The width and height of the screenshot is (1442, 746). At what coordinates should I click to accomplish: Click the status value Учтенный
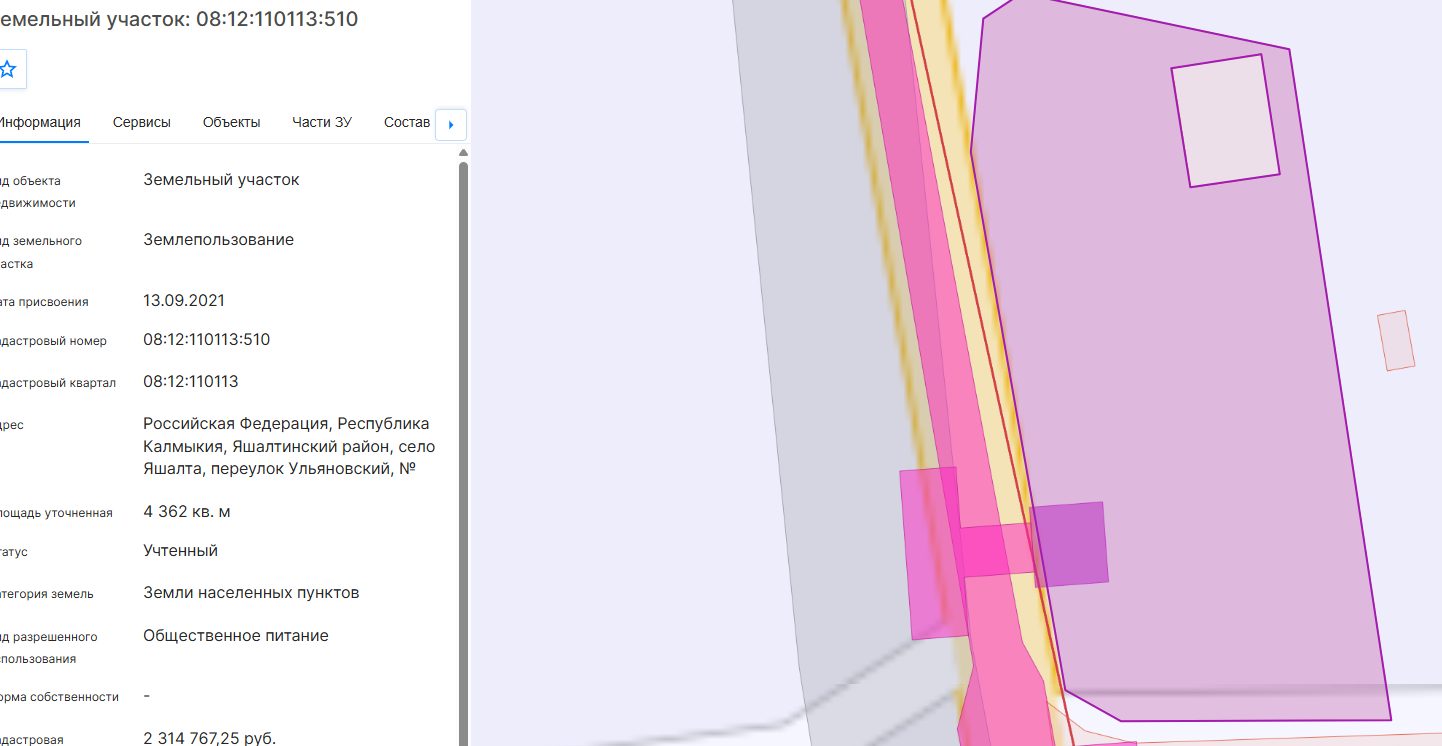(x=181, y=551)
